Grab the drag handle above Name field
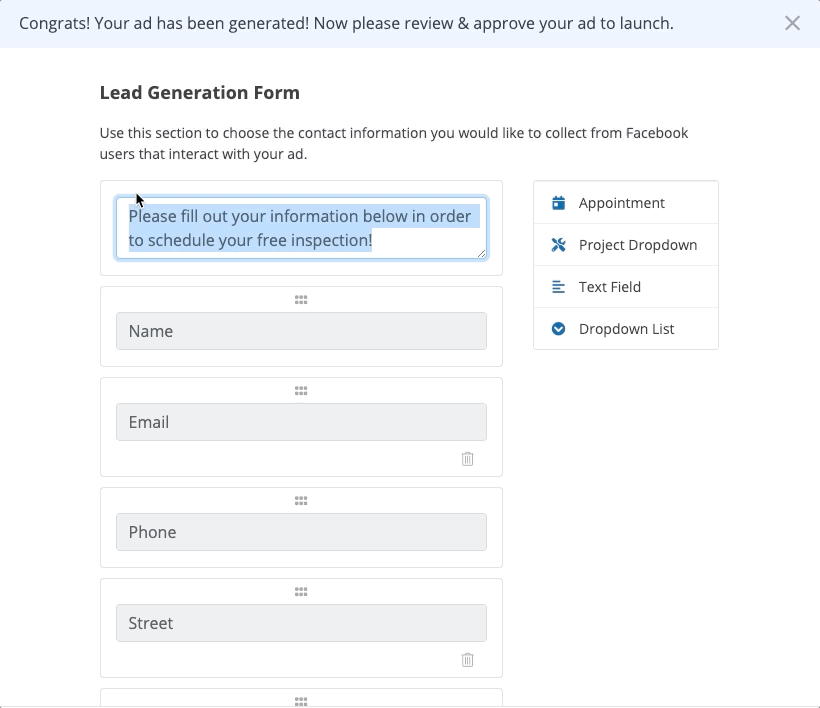Screen dimensions: 820x708 click(301, 299)
